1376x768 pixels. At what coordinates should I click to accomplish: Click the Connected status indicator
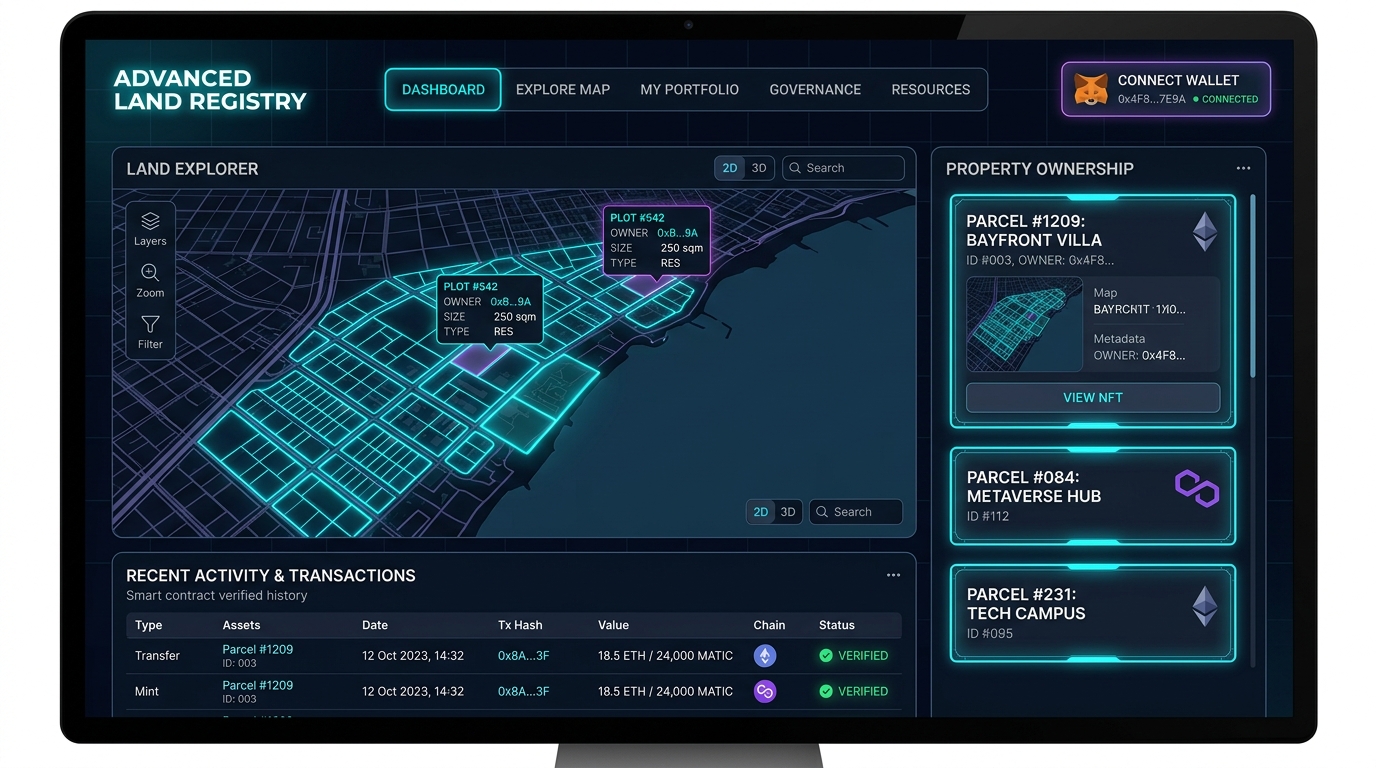1226,99
